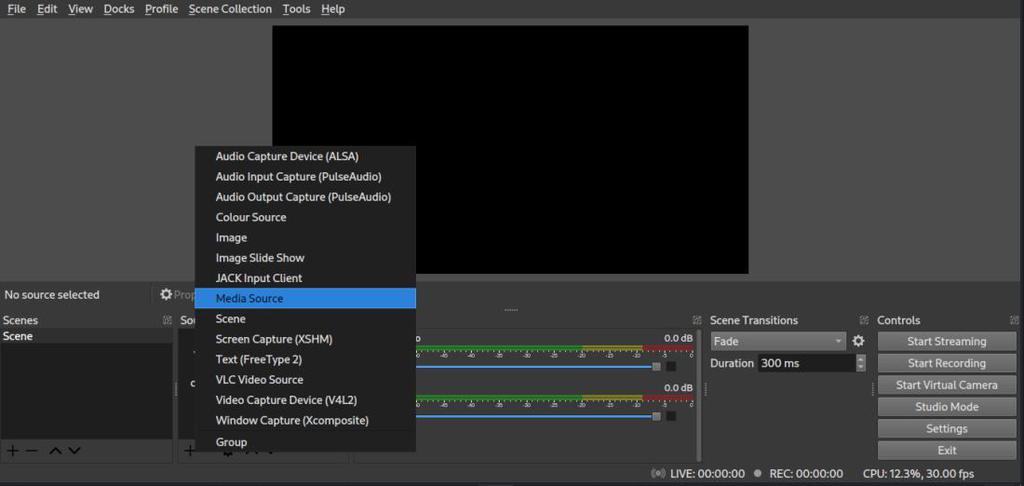Click the LIVE broadcast status icon
Viewport: 1024px width, 486px height.
(658, 474)
